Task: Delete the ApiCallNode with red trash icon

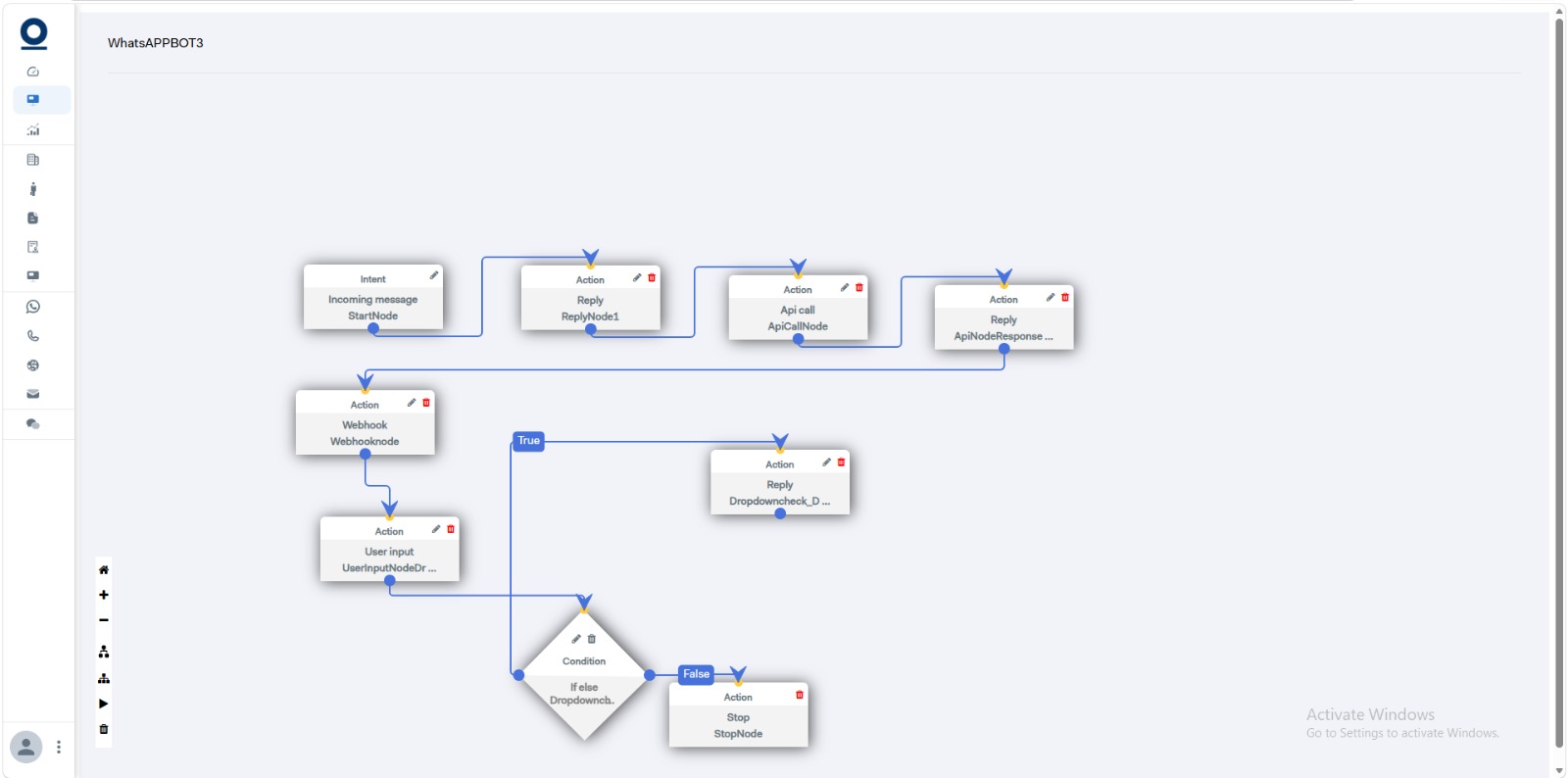Action: click(859, 287)
